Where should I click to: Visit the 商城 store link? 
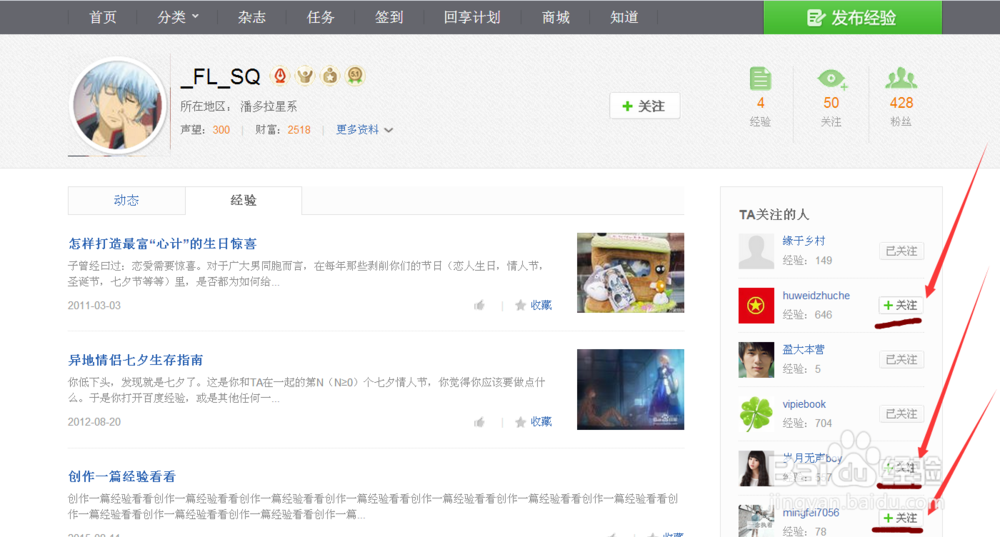(x=555, y=17)
